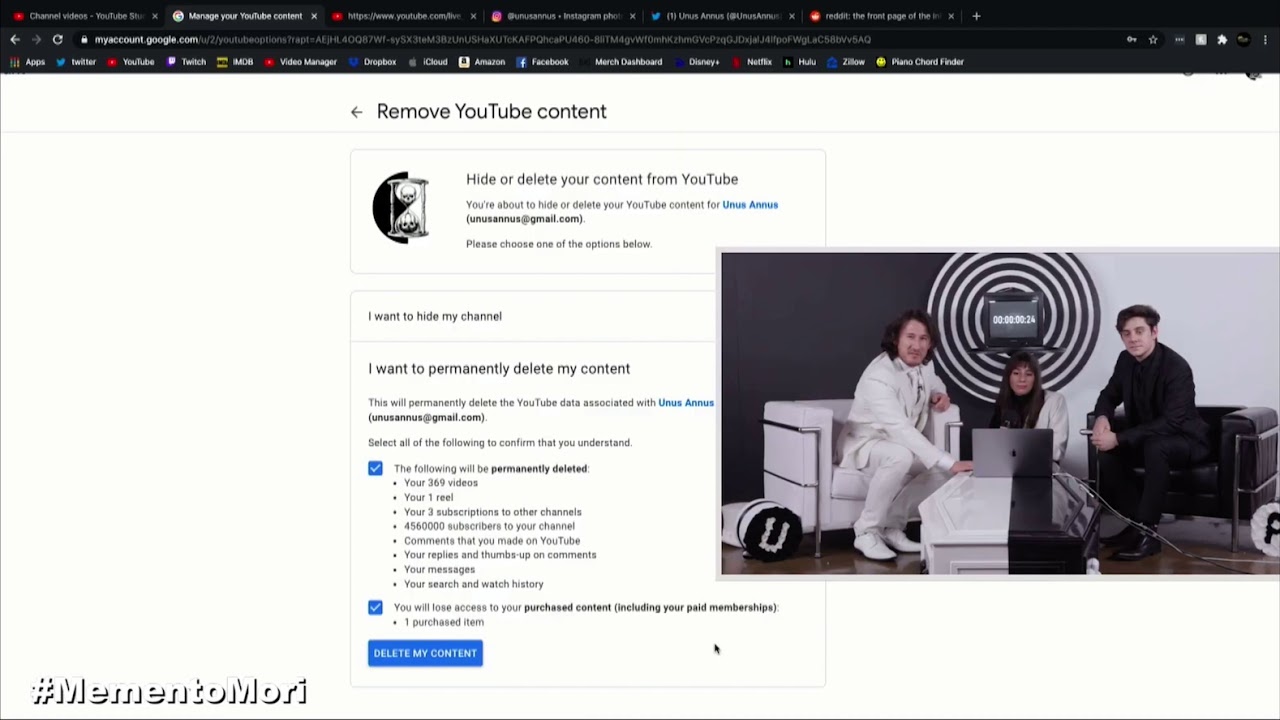Click the browser forward arrow
The image size is (1280, 720).
tap(36, 39)
